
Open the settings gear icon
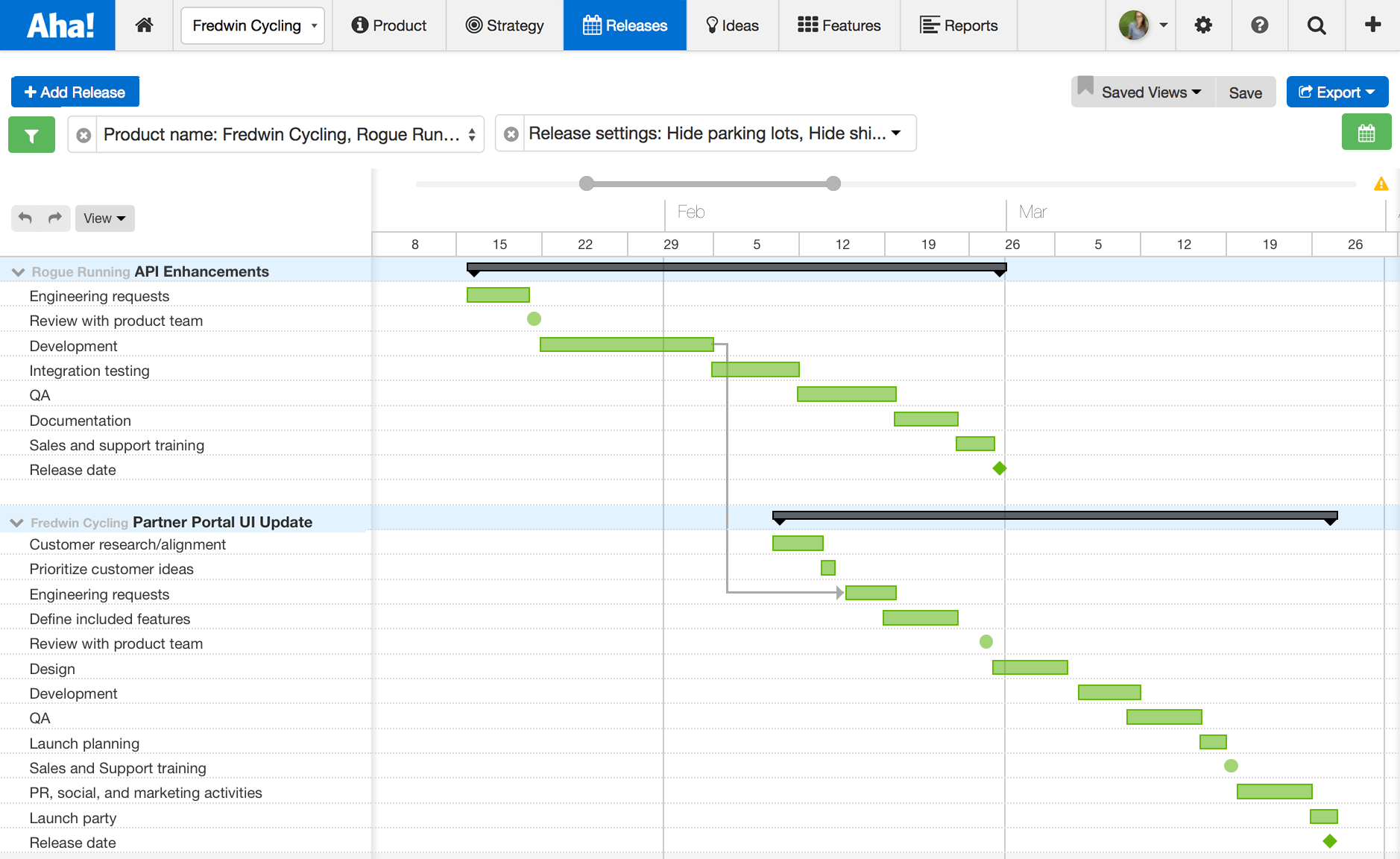1203,25
